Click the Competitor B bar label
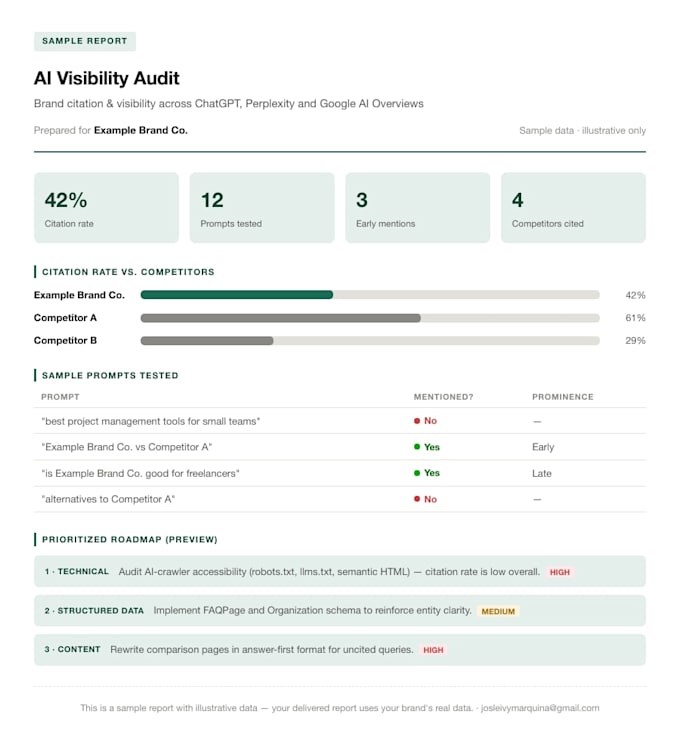The width and height of the screenshot is (680, 733). (65, 340)
